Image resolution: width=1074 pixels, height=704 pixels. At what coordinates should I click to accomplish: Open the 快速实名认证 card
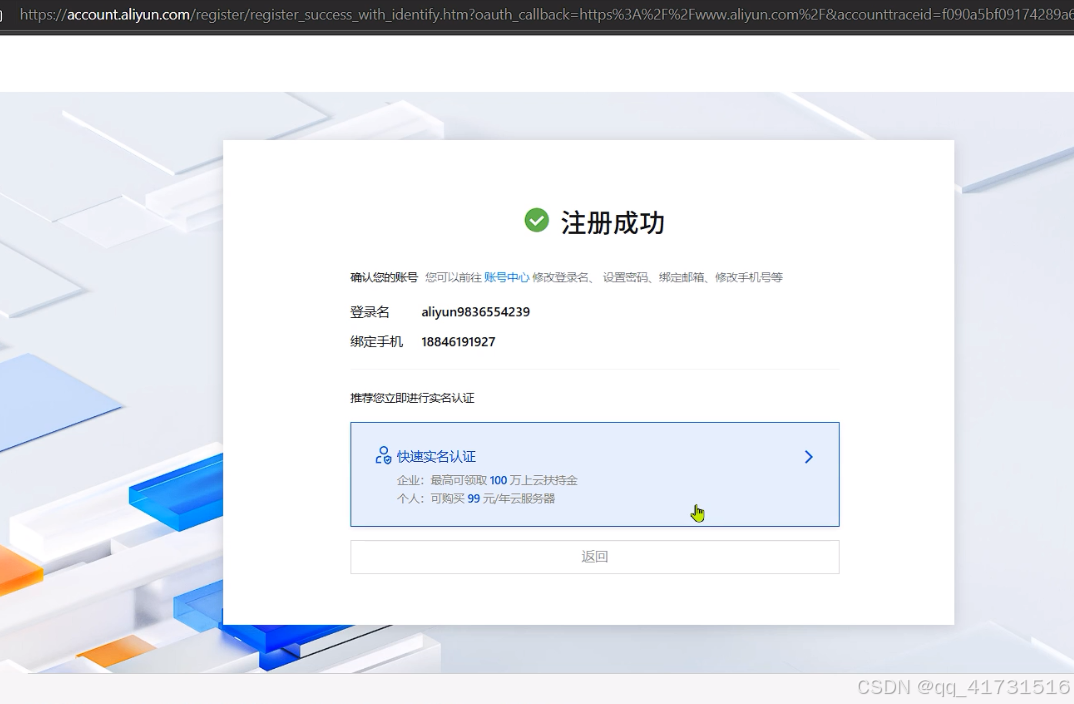point(595,475)
